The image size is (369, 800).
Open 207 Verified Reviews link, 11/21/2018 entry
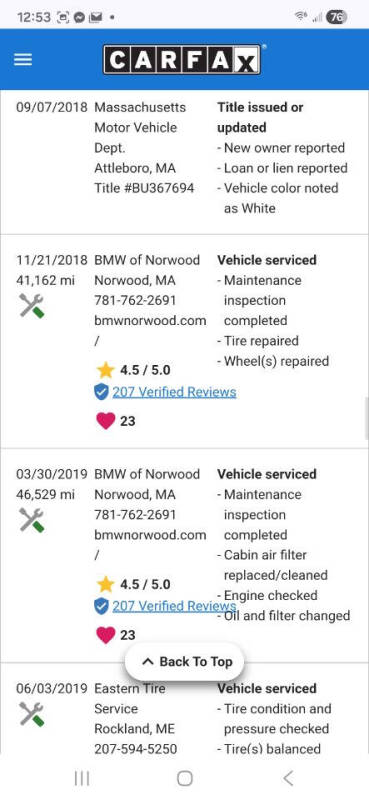coord(174,392)
